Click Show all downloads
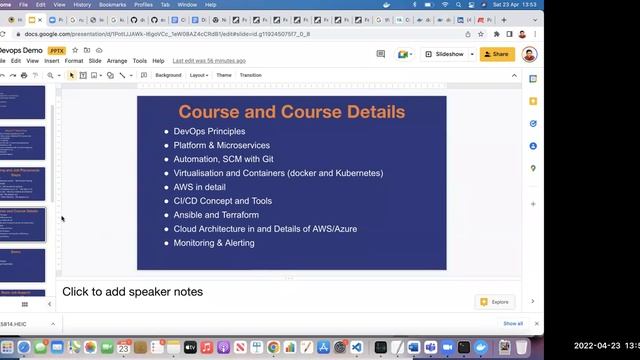This screenshot has width=640, height=360. (513, 324)
